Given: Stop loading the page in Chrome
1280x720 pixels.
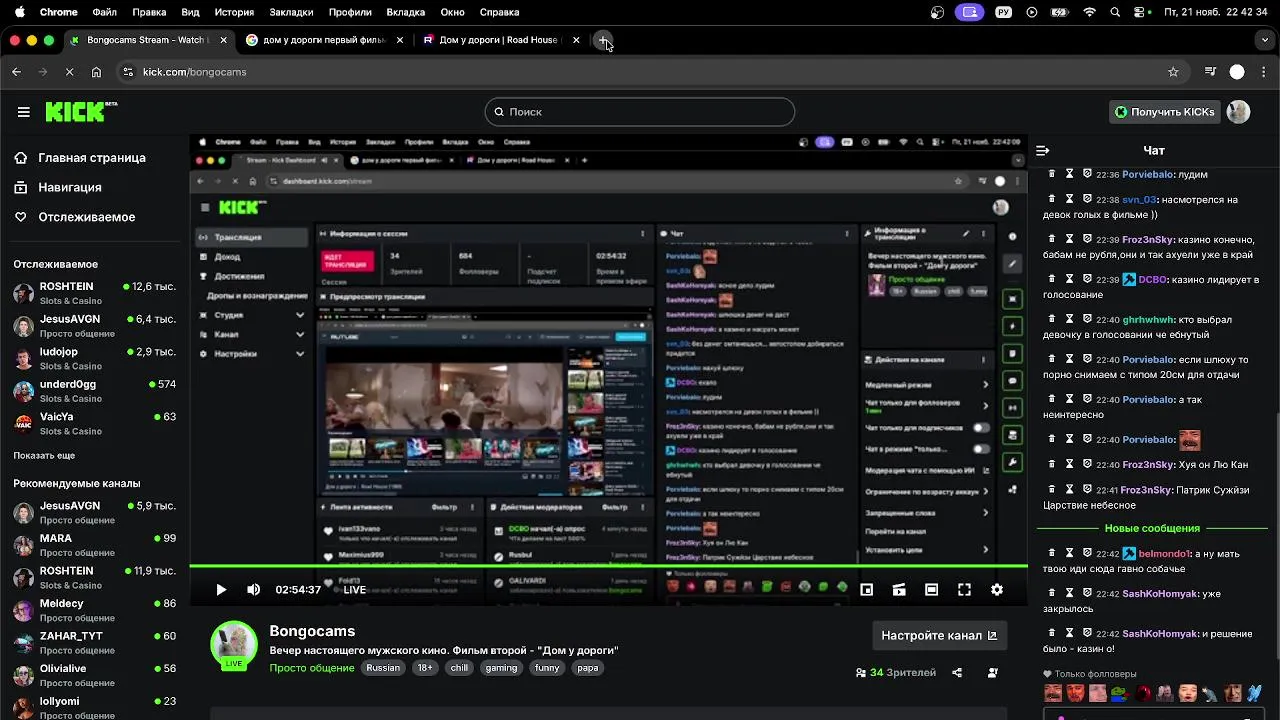Looking at the screenshot, I should pyautogui.click(x=69, y=72).
